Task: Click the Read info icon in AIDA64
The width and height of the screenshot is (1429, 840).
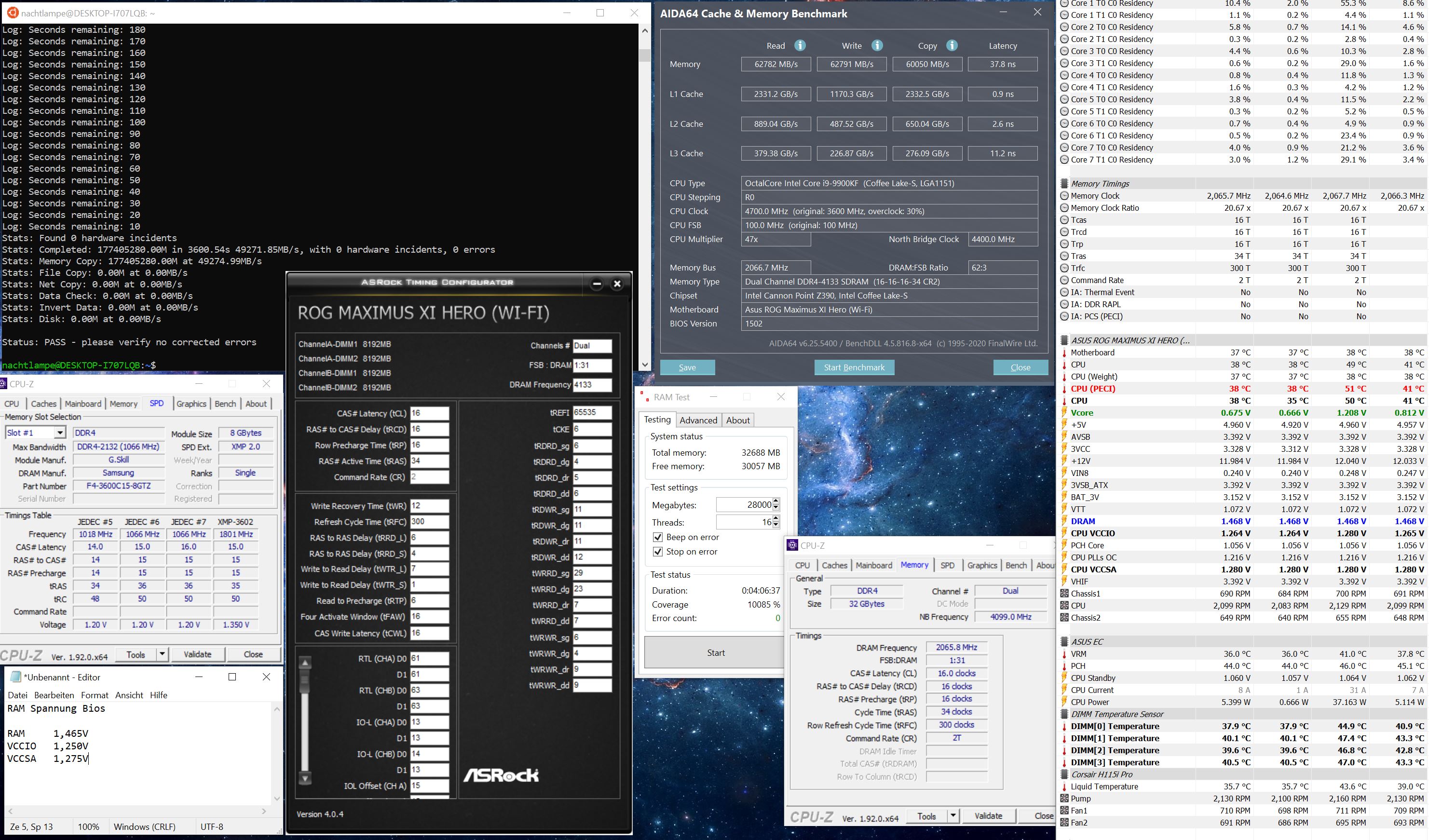Action: [800, 45]
